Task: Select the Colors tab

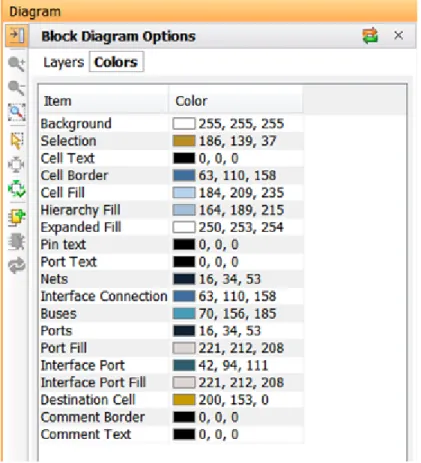Action: pos(116,62)
